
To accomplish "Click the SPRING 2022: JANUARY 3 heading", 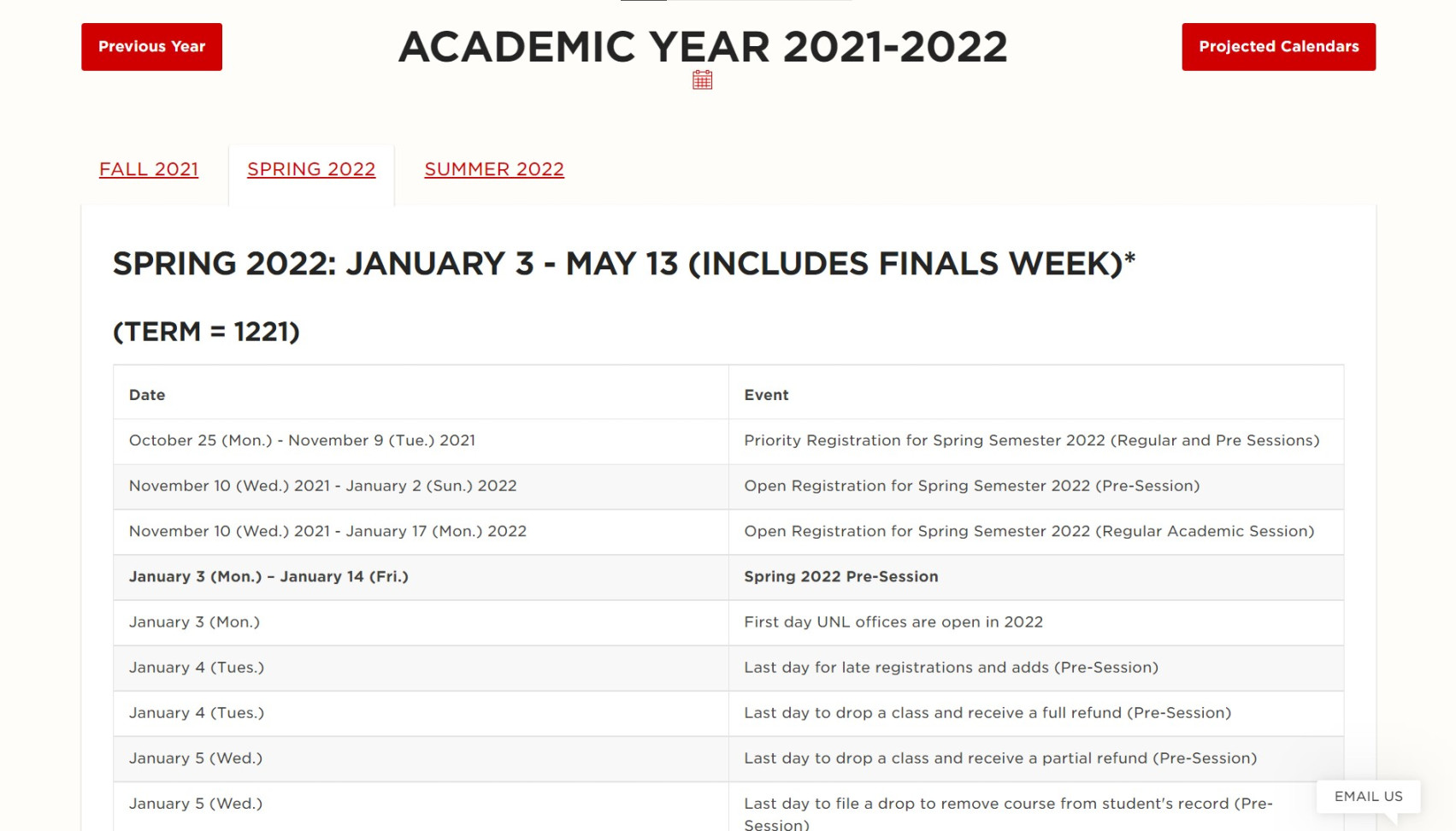I will coord(624,262).
